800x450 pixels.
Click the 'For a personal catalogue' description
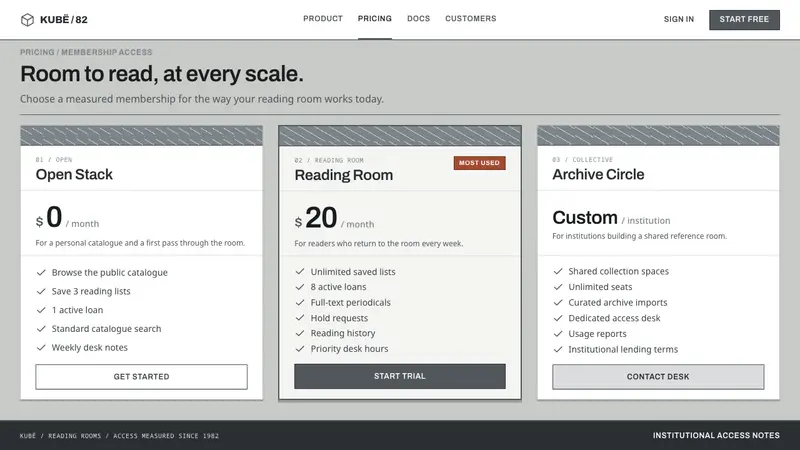[140, 243]
